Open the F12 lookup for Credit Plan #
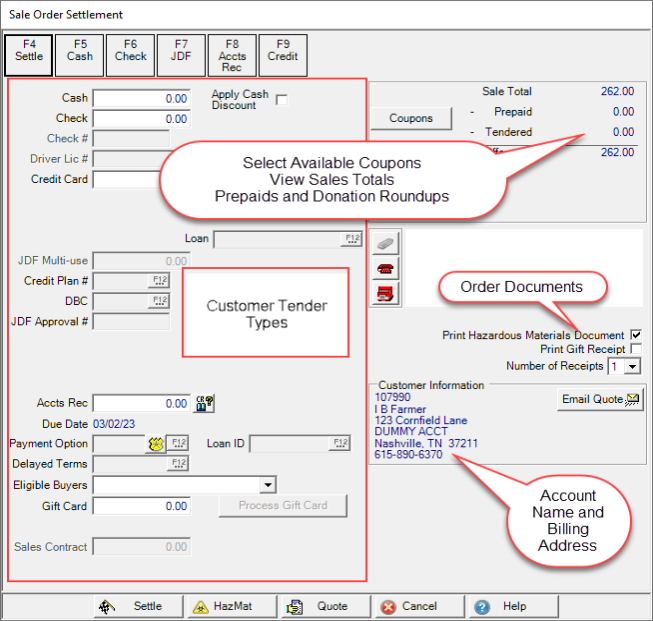653x621 pixels. [159, 281]
